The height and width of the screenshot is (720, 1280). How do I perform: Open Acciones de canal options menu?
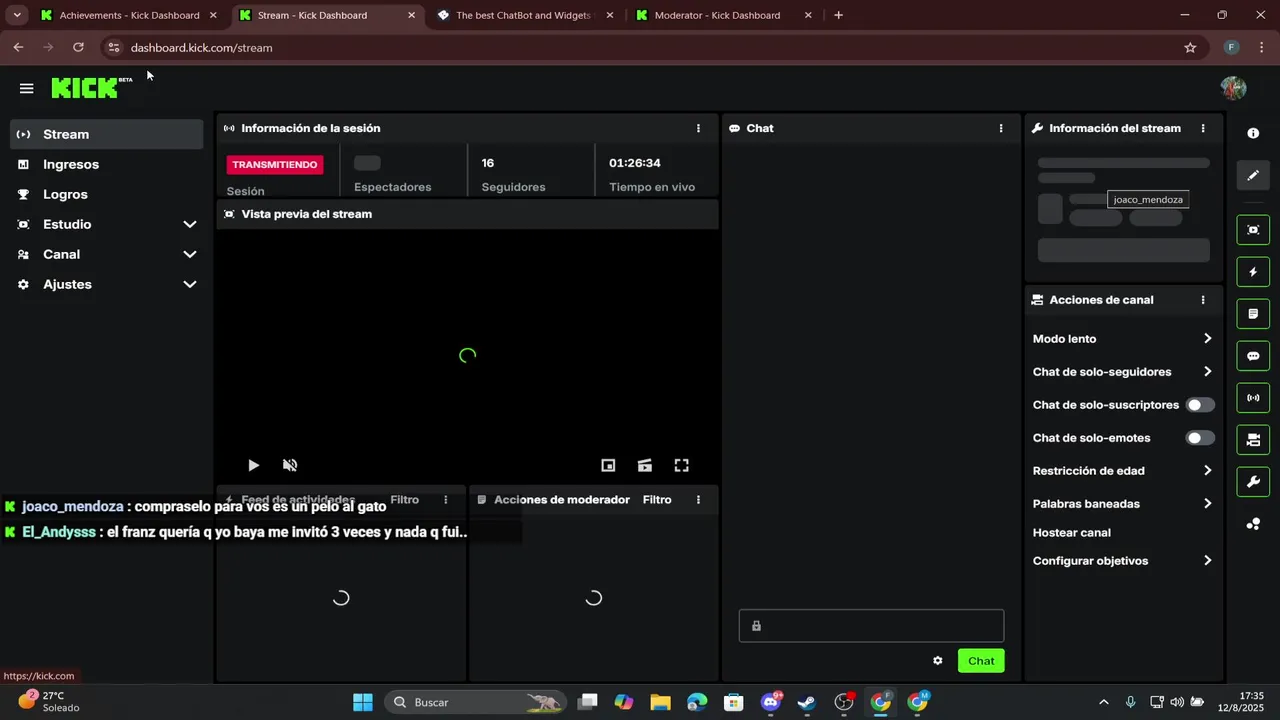point(1203,300)
